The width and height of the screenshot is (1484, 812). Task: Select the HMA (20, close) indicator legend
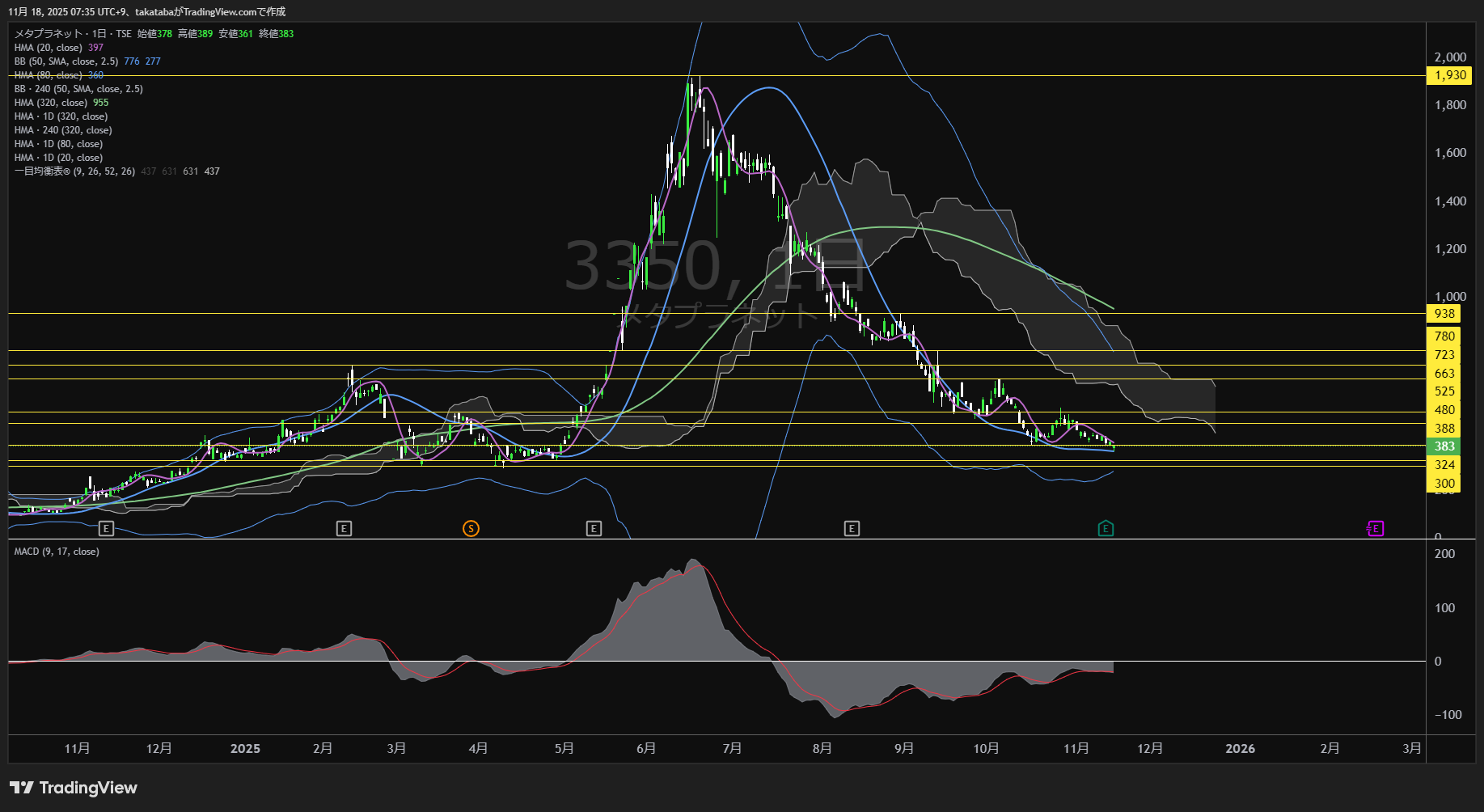49,48
